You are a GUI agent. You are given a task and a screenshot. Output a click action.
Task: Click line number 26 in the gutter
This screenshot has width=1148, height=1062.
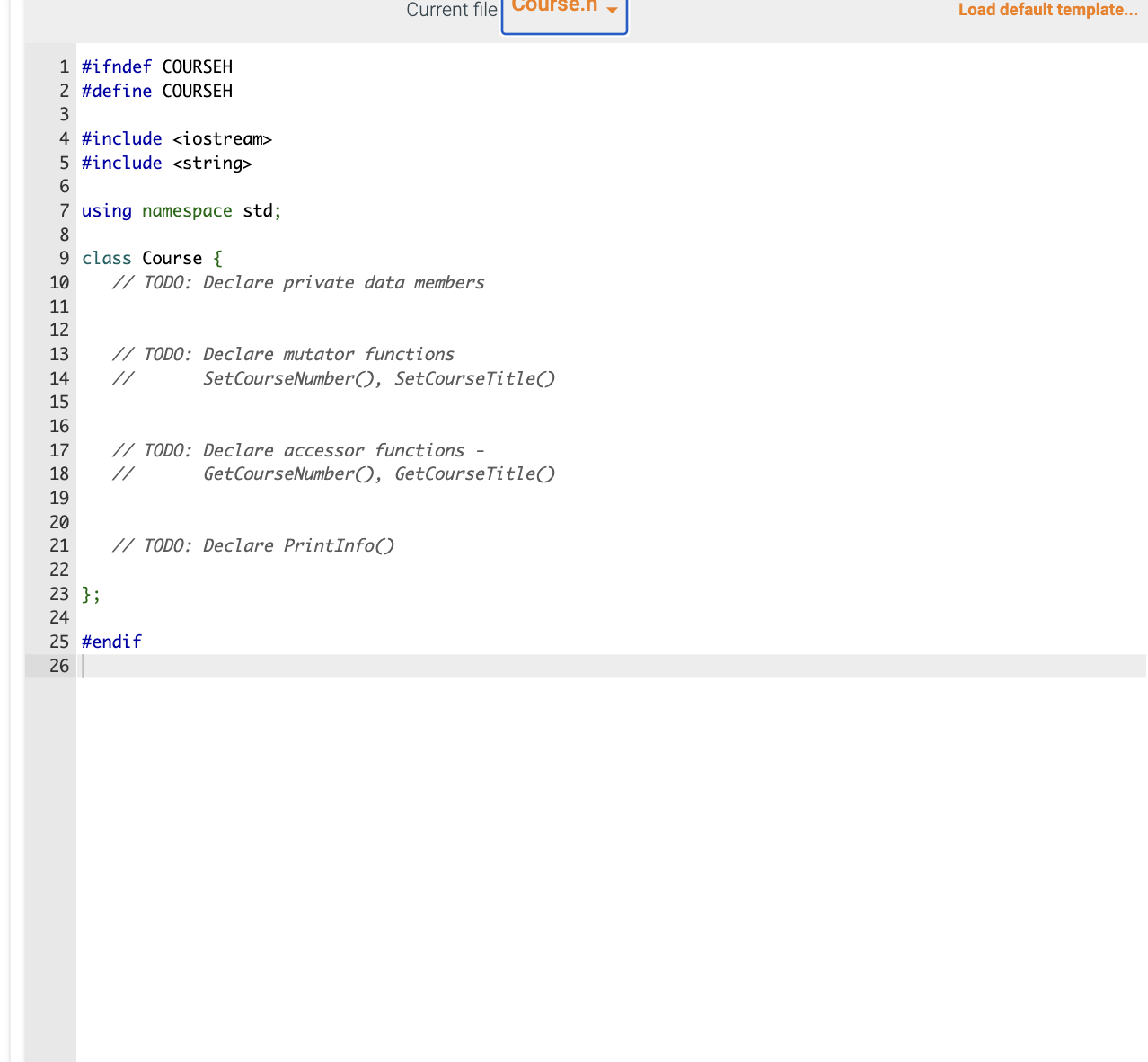click(59, 666)
